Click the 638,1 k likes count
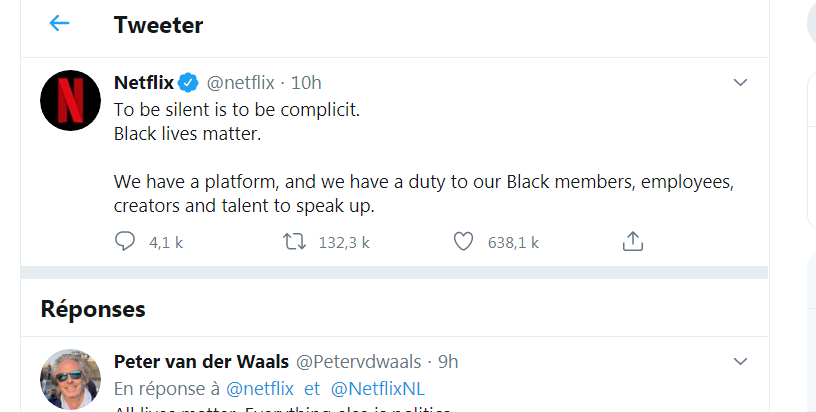816x412 pixels. [x=513, y=242]
